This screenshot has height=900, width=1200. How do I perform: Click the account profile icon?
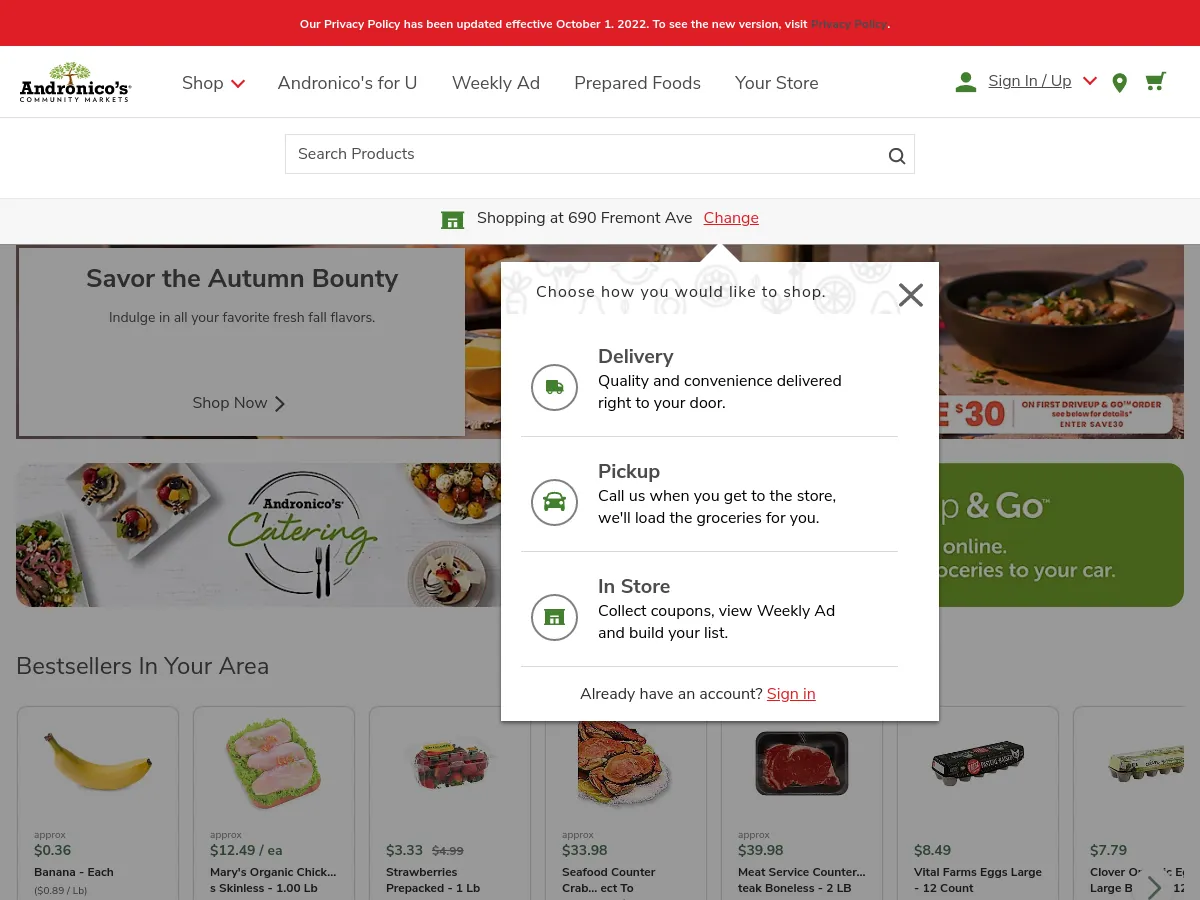(x=965, y=83)
